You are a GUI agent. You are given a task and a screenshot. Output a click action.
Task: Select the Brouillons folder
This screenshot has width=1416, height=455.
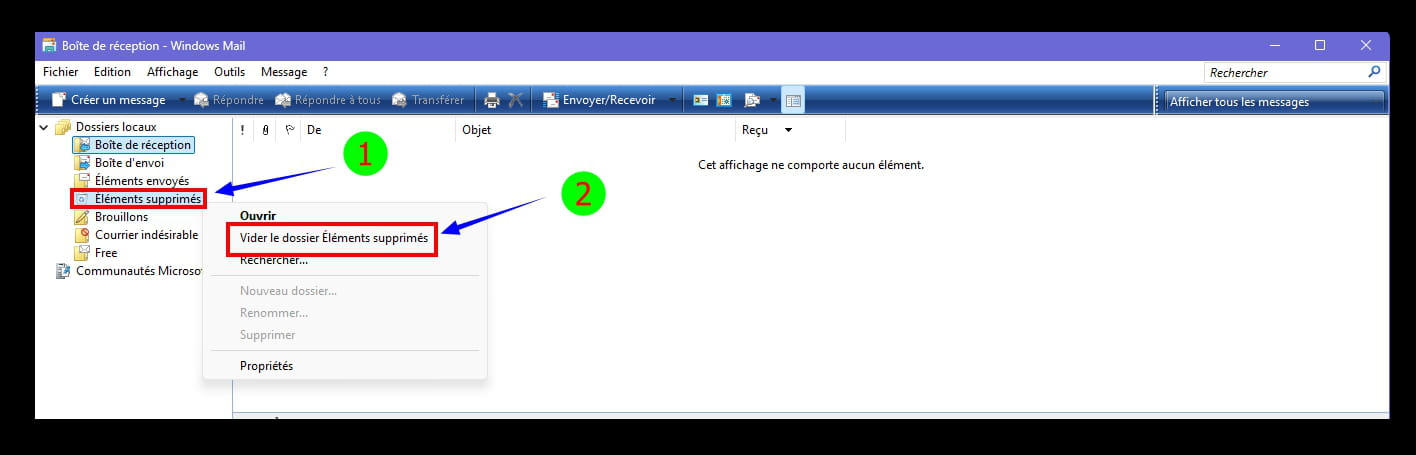coord(121,217)
